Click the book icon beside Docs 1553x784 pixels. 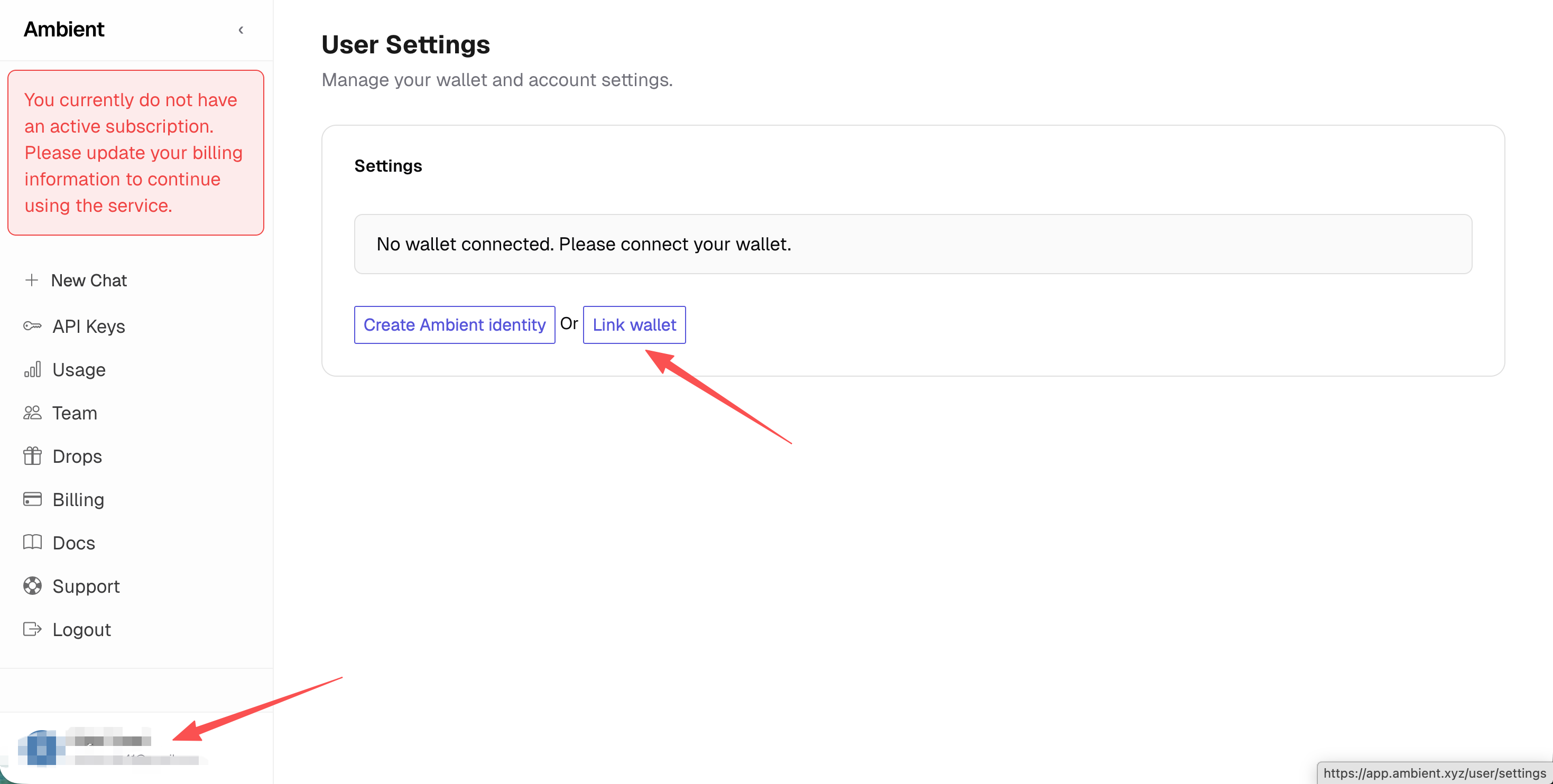click(x=32, y=543)
